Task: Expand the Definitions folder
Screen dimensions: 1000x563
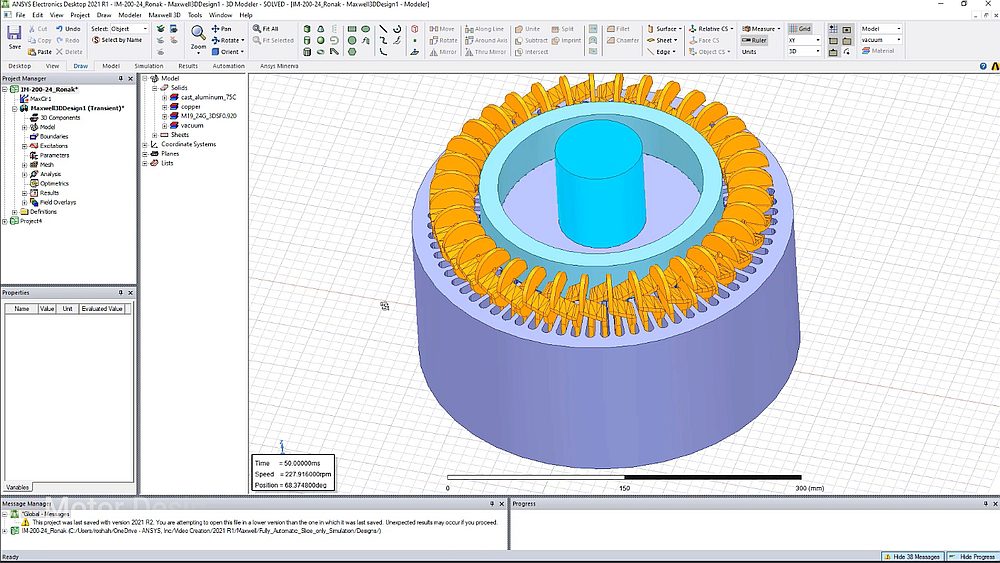Action: [x=15, y=212]
